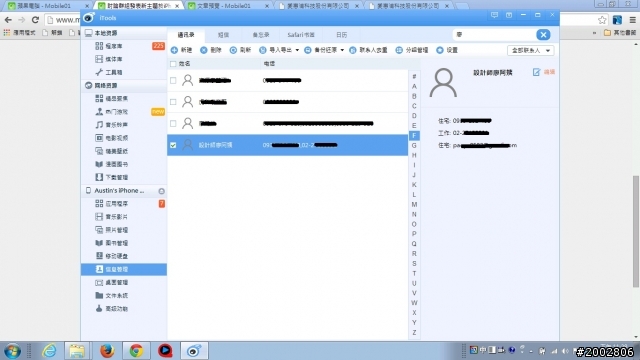Jump to letter F in the alphabet index

pyautogui.click(x=414, y=136)
